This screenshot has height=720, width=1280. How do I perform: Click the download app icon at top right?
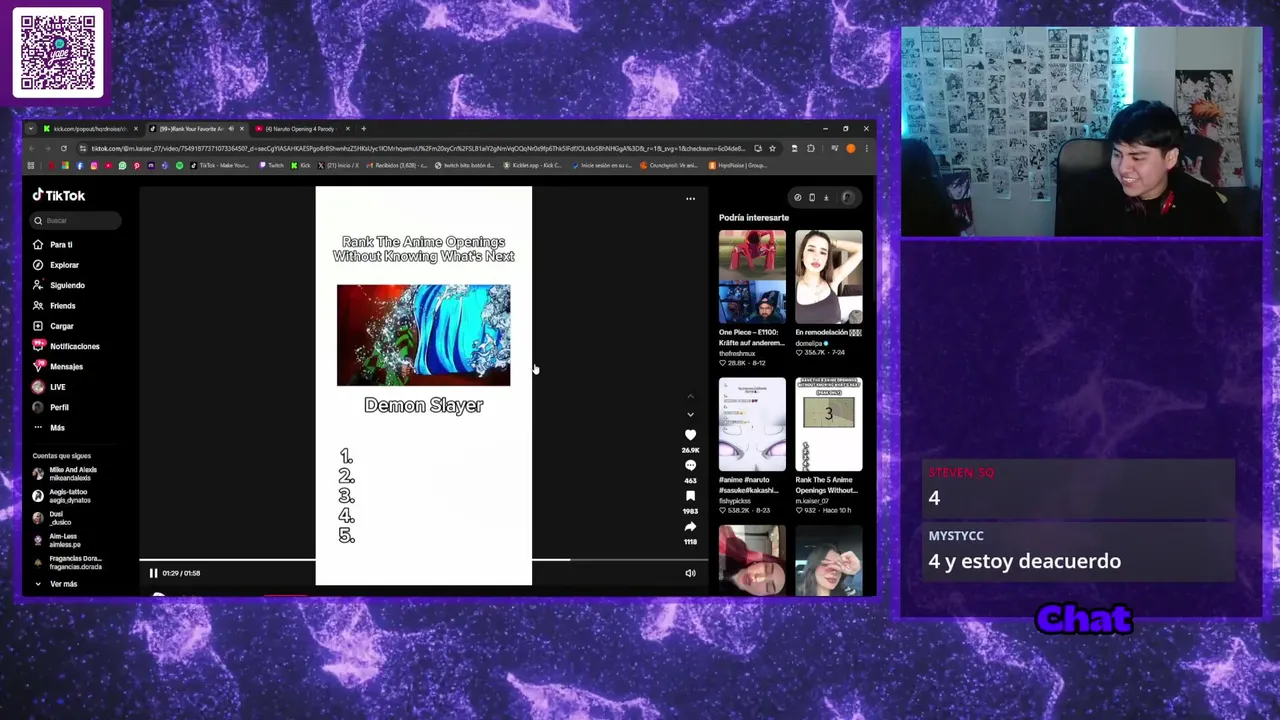coord(826,198)
